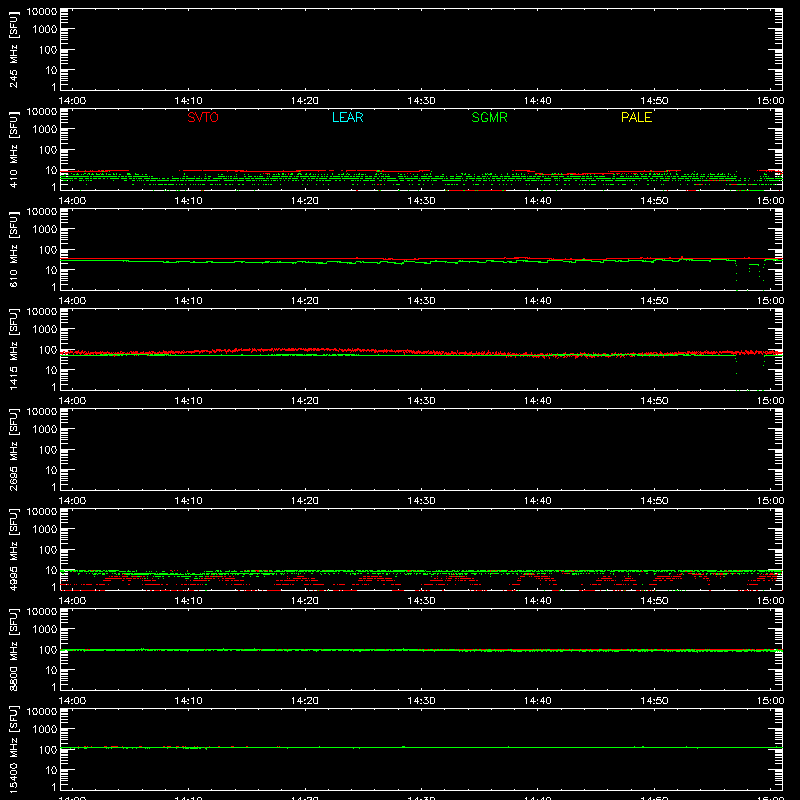Click the 10000 tick label of 15400 MHz panel

tap(42, 712)
